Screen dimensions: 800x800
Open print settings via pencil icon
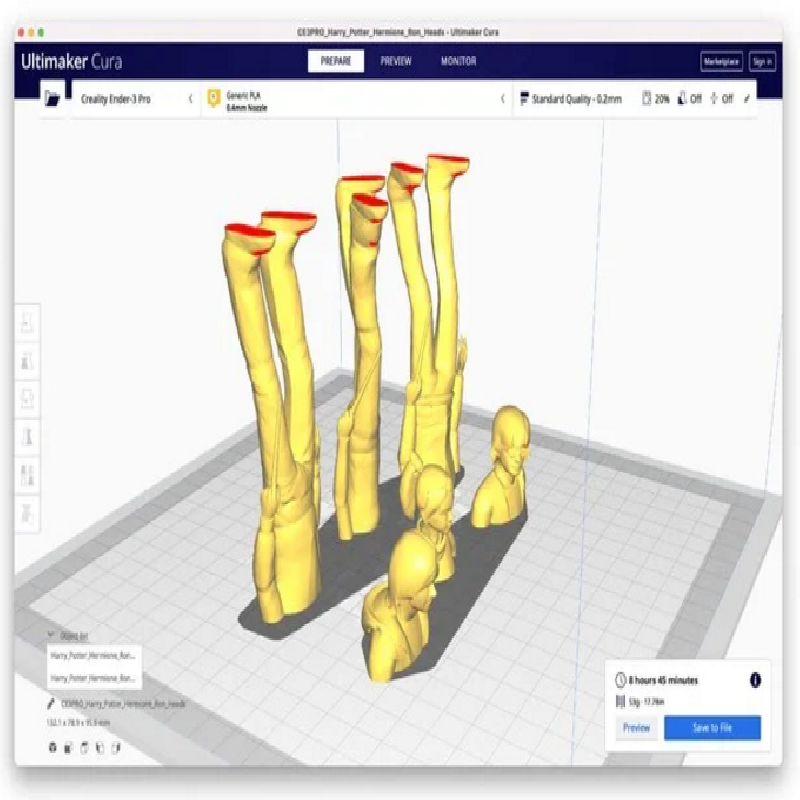click(747, 99)
